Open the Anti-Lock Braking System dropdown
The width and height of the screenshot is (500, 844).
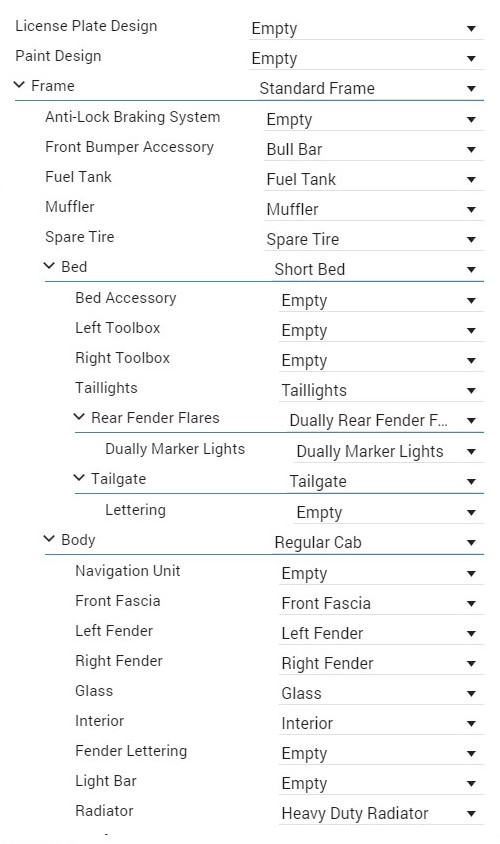(374, 119)
